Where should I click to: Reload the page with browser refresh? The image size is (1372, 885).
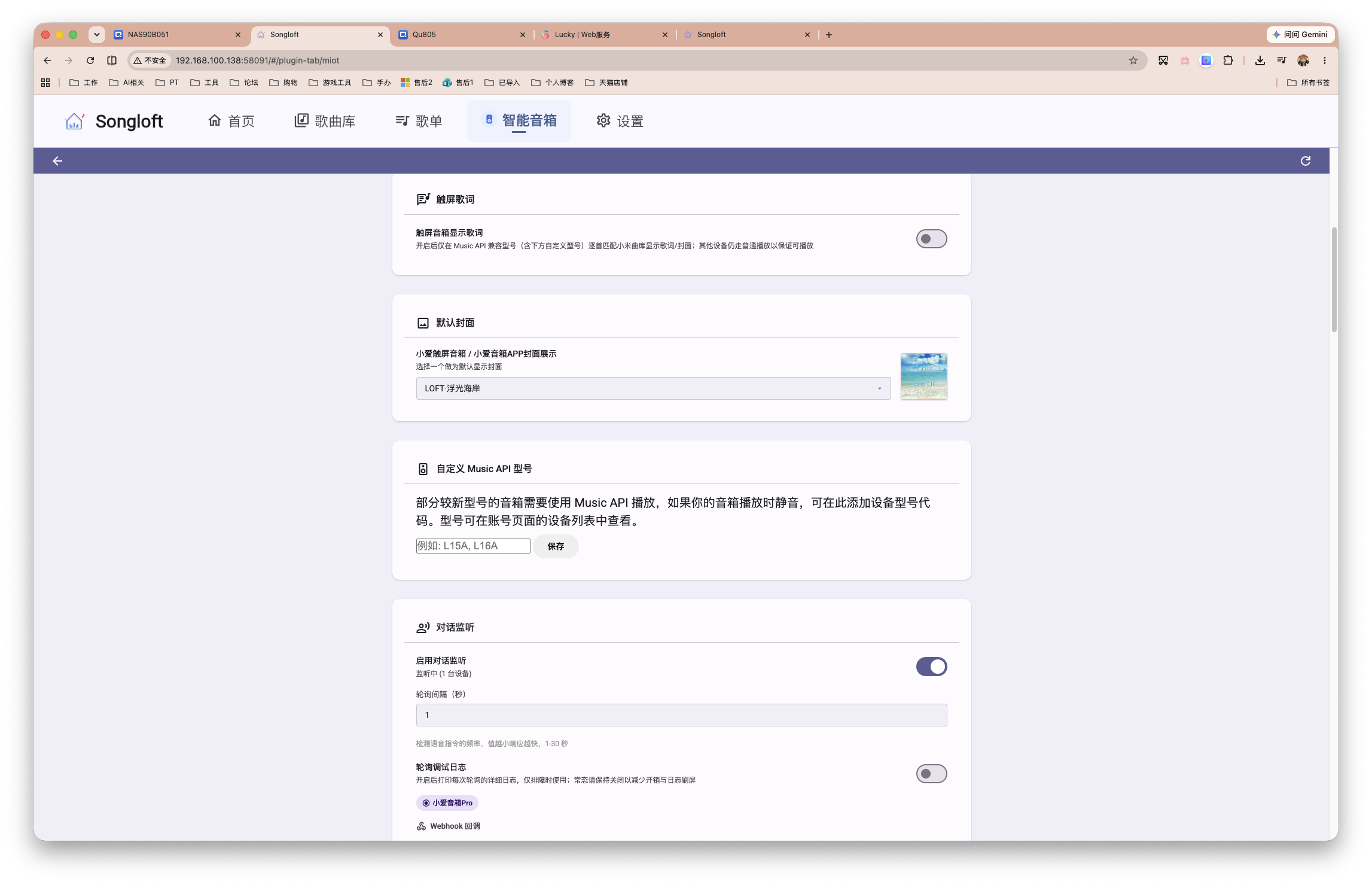90,60
